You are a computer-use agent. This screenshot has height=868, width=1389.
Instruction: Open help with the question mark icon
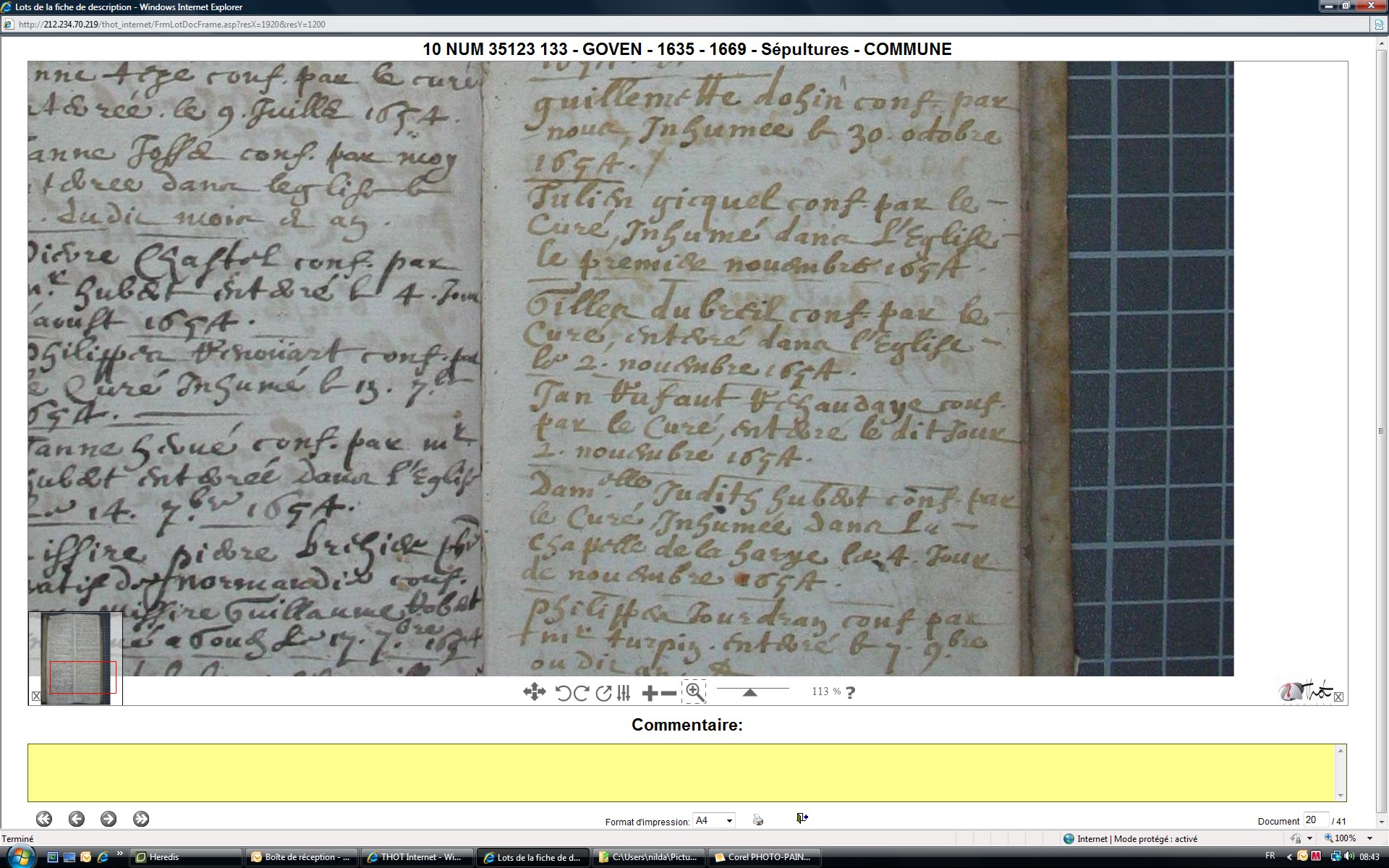point(850,692)
